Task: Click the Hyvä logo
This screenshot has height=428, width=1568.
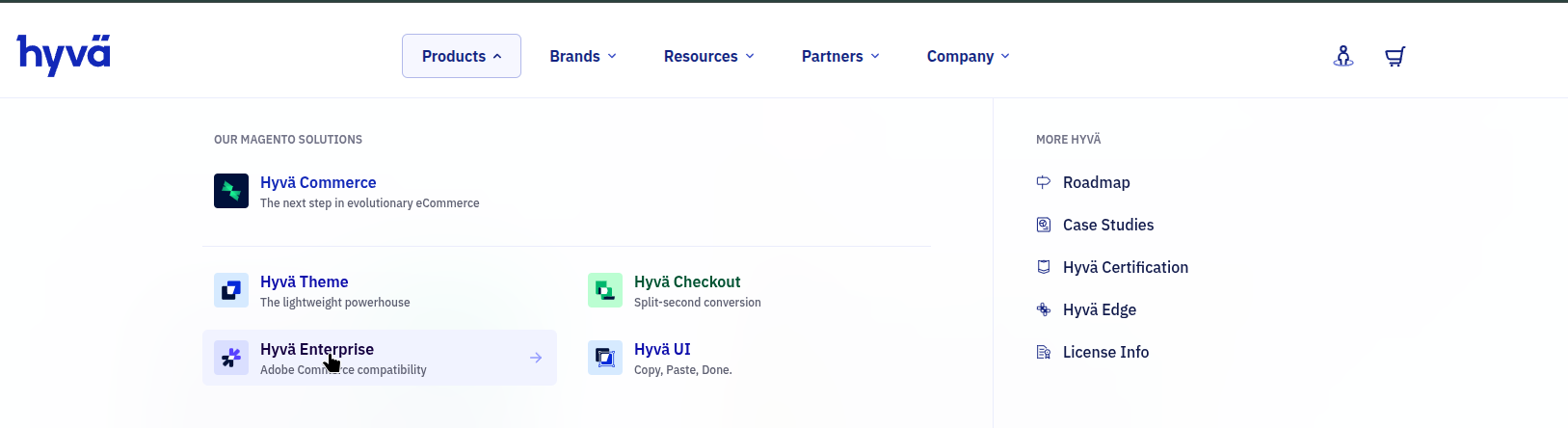Action: [x=64, y=55]
